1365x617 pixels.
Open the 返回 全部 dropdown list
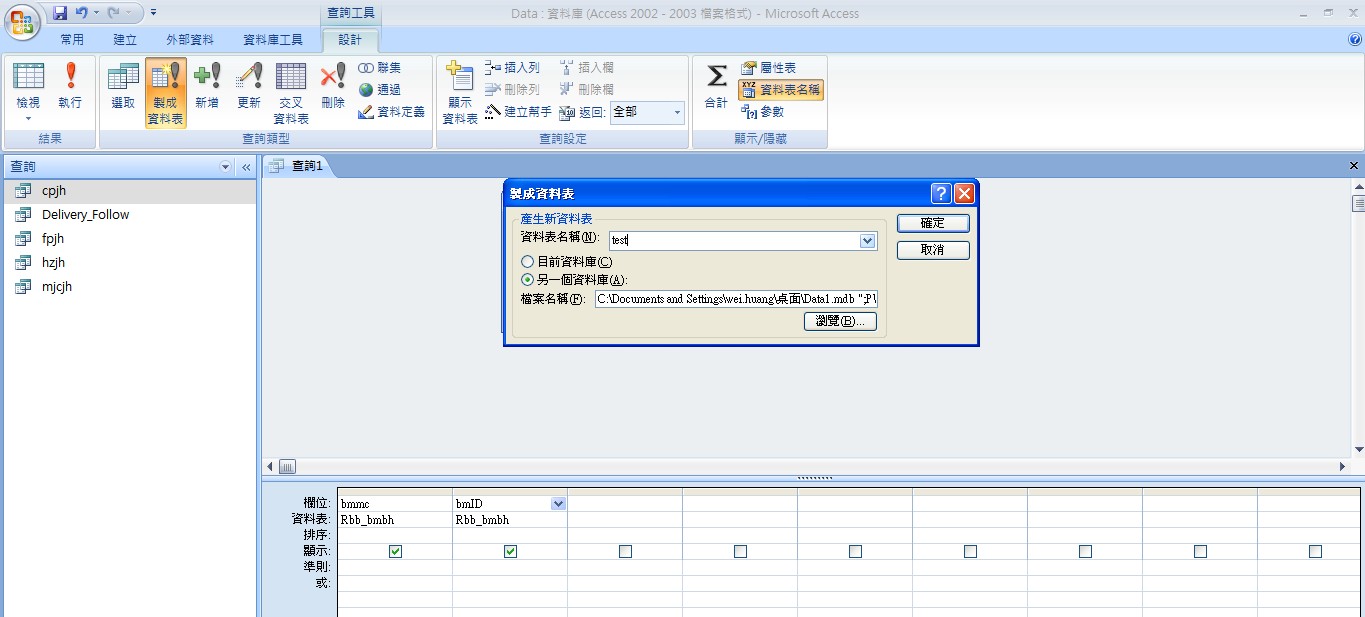(676, 113)
